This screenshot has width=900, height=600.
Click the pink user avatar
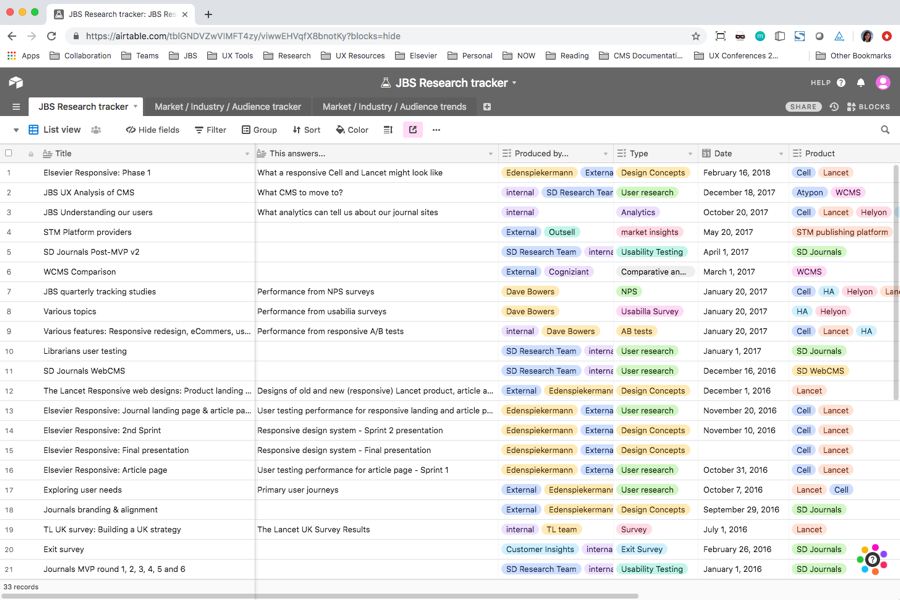pos(884,83)
